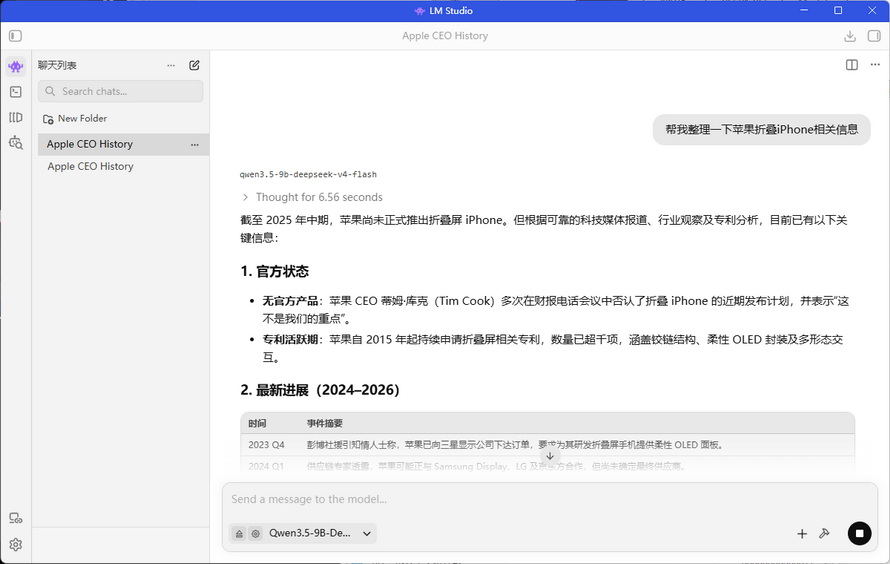Open chat list options ellipsis menu
The width and height of the screenshot is (890, 564).
coord(171,65)
